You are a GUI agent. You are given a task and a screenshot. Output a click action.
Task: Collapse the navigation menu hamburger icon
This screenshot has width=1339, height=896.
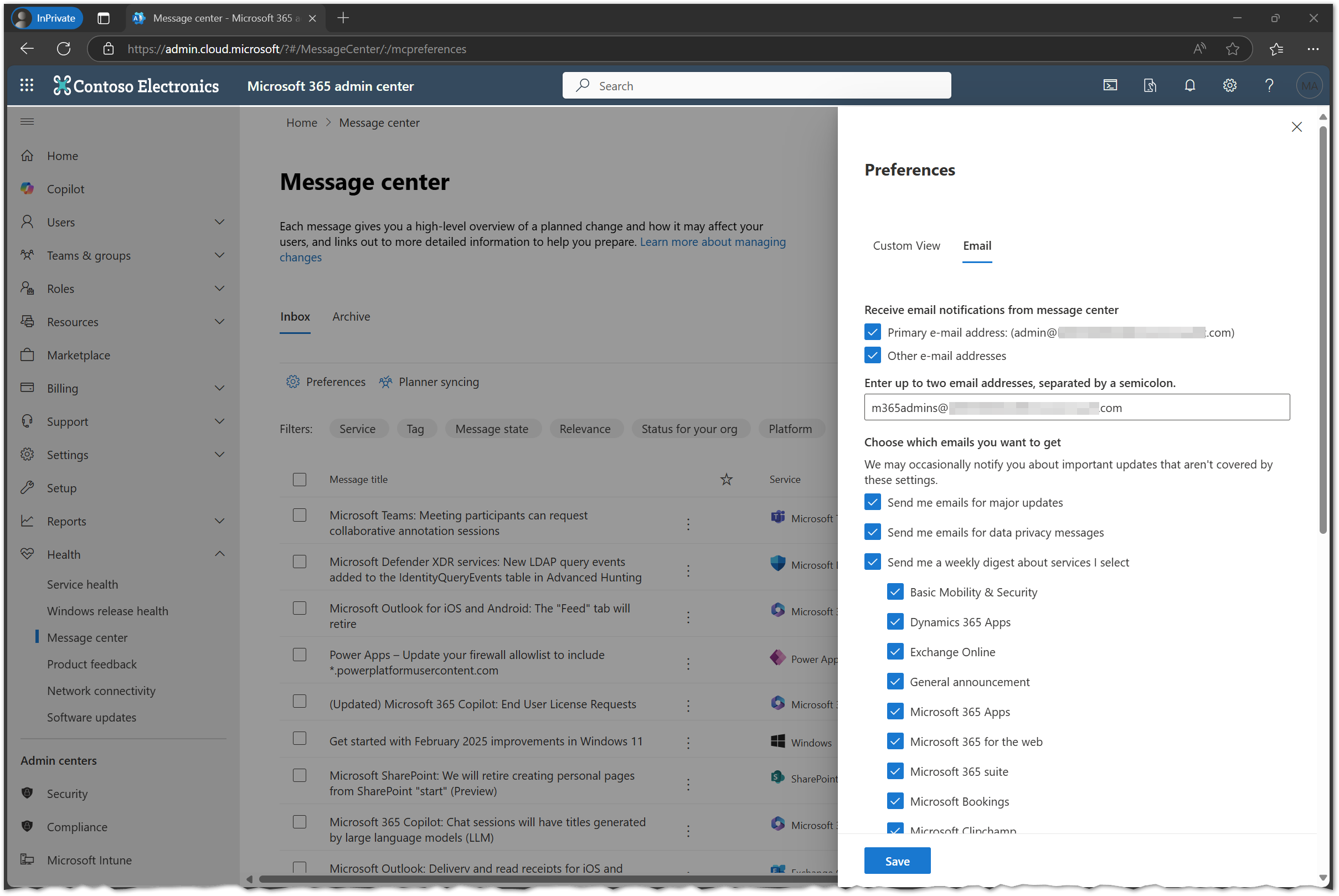[27, 122]
